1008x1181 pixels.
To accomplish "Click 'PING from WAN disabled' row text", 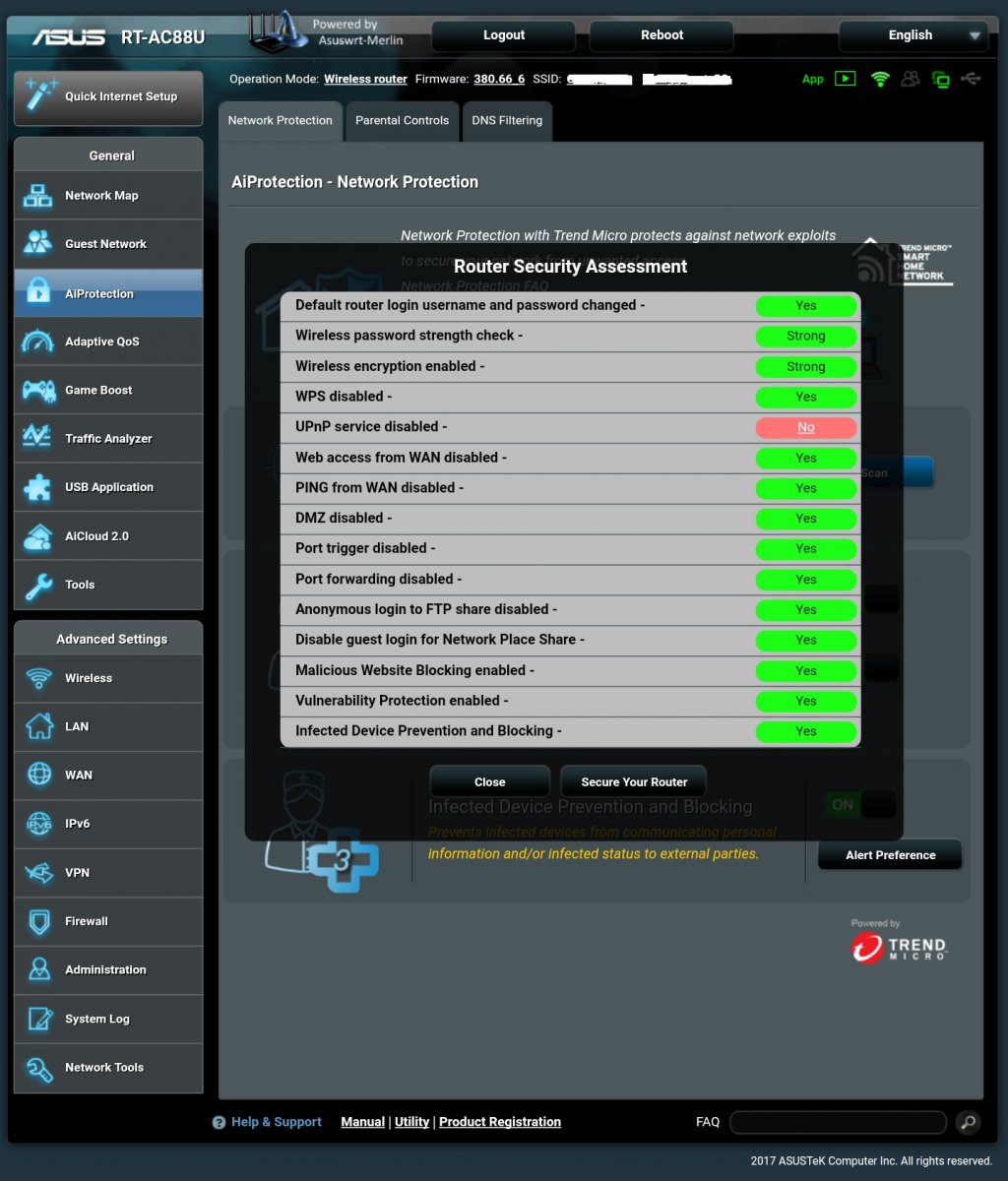I will click(x=379, y=487).
